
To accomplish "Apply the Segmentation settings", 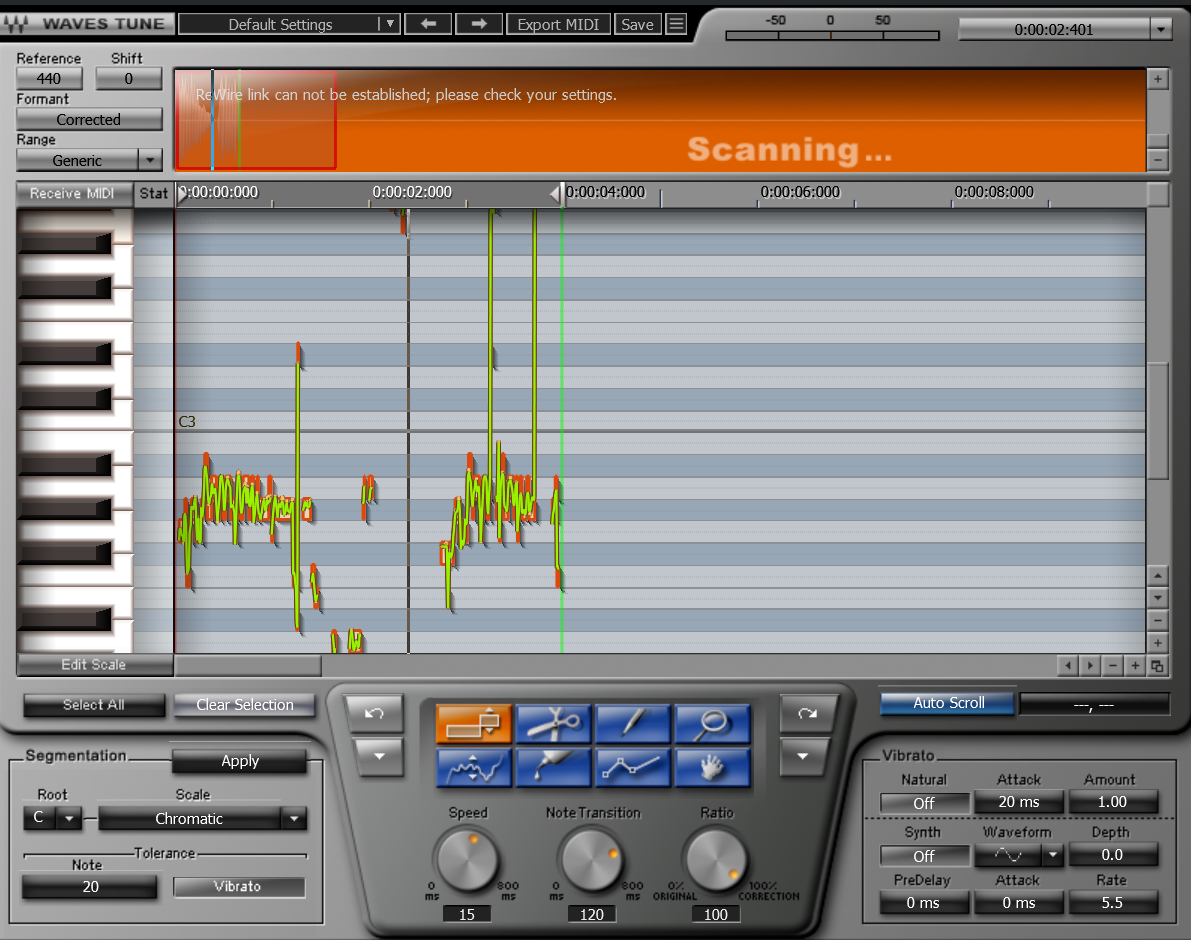I will [239, 761].
